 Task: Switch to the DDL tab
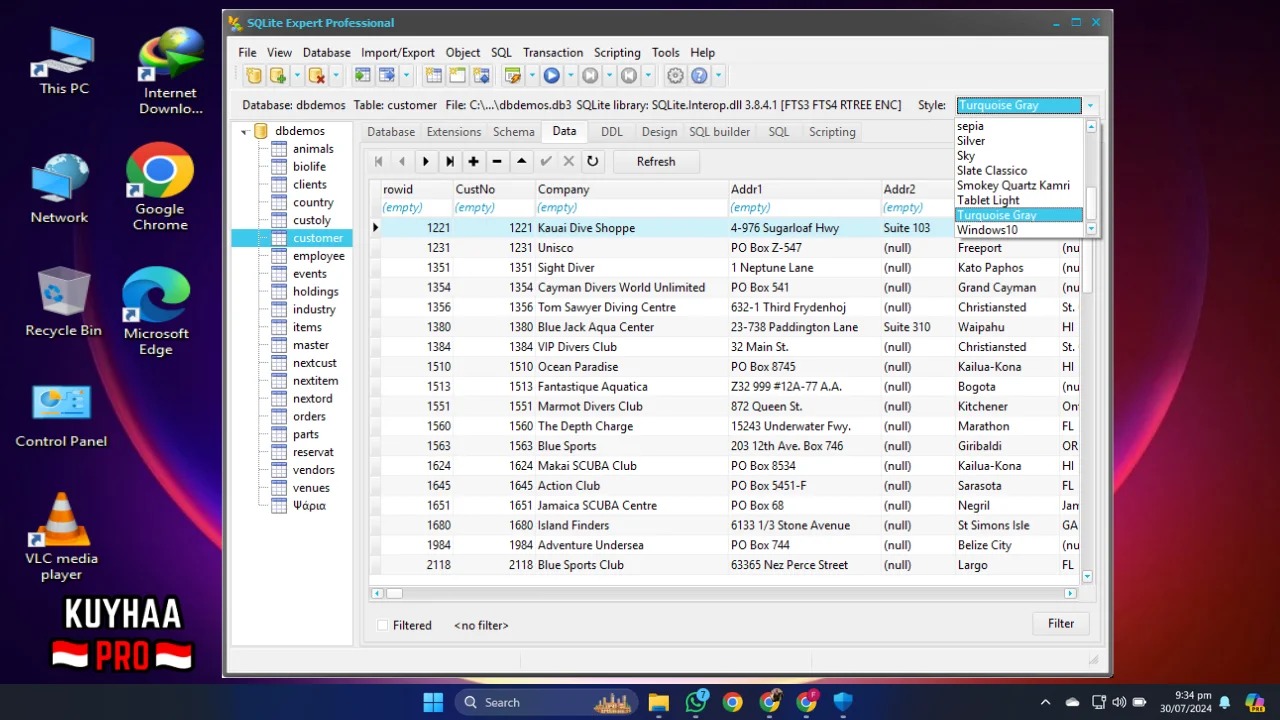[x=611, y=131]
